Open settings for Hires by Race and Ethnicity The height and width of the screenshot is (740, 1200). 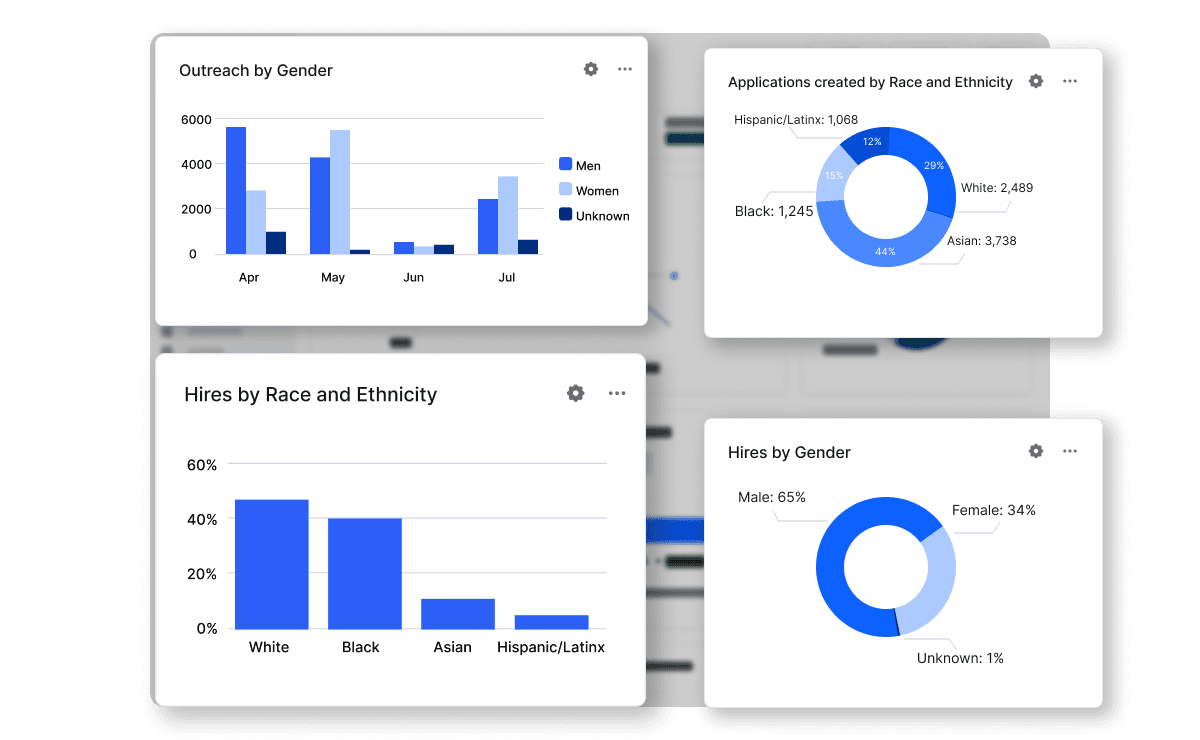tap(575, 393)
